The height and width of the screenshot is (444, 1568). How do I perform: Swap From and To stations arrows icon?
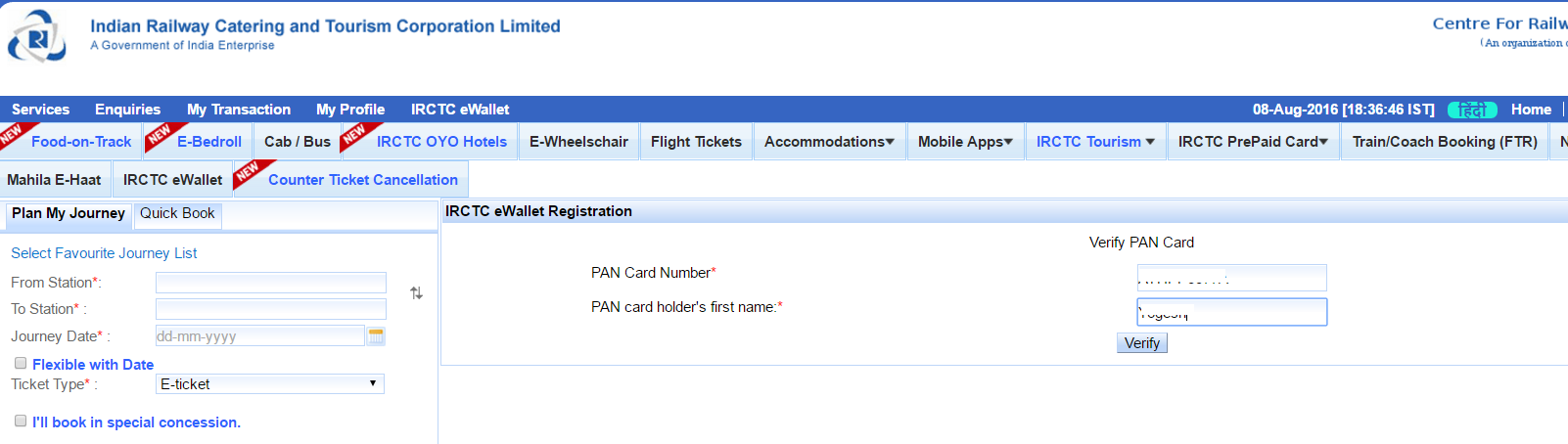416,293
